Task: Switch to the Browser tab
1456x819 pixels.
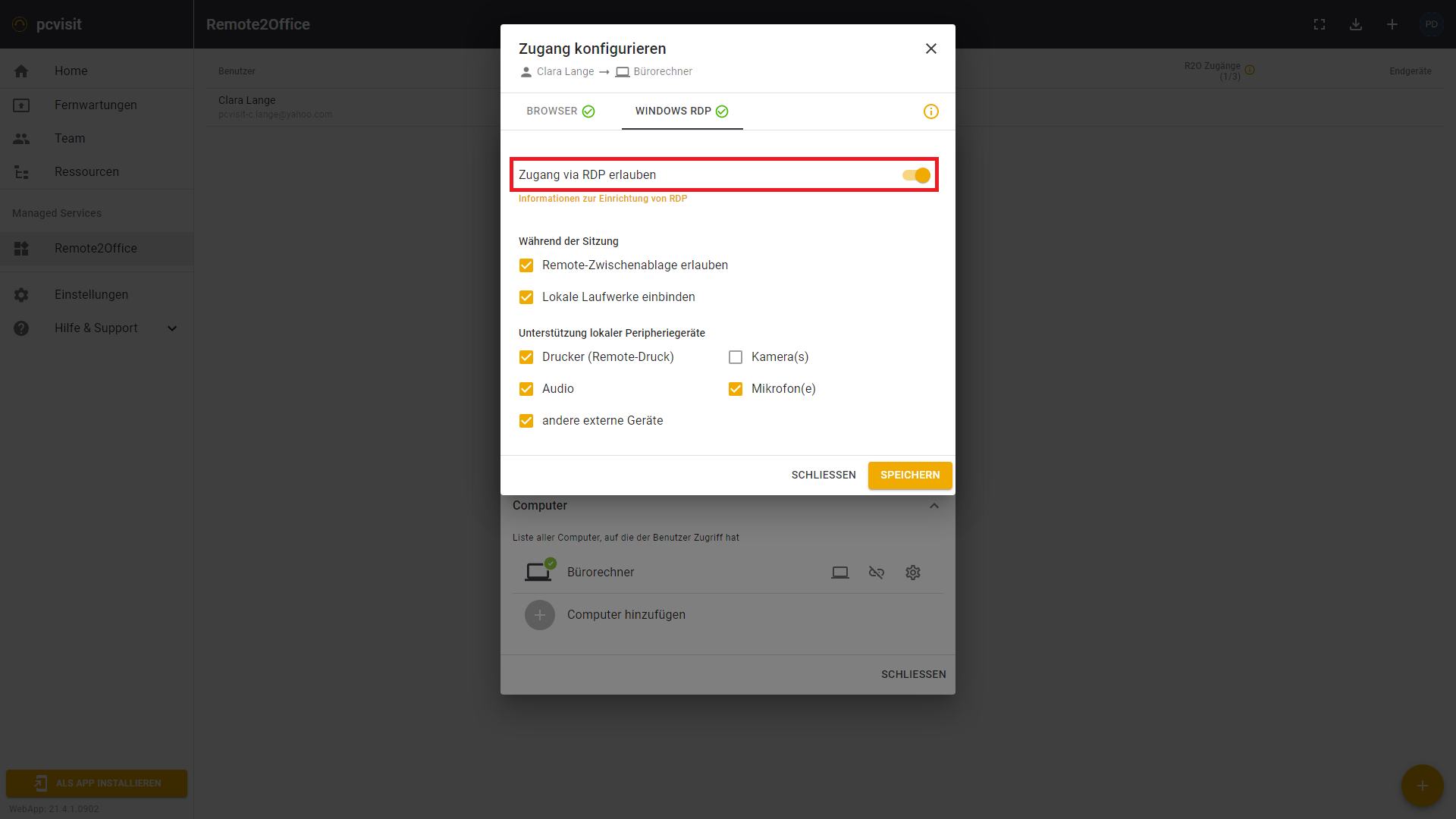Action: click(x=560, y=111)
